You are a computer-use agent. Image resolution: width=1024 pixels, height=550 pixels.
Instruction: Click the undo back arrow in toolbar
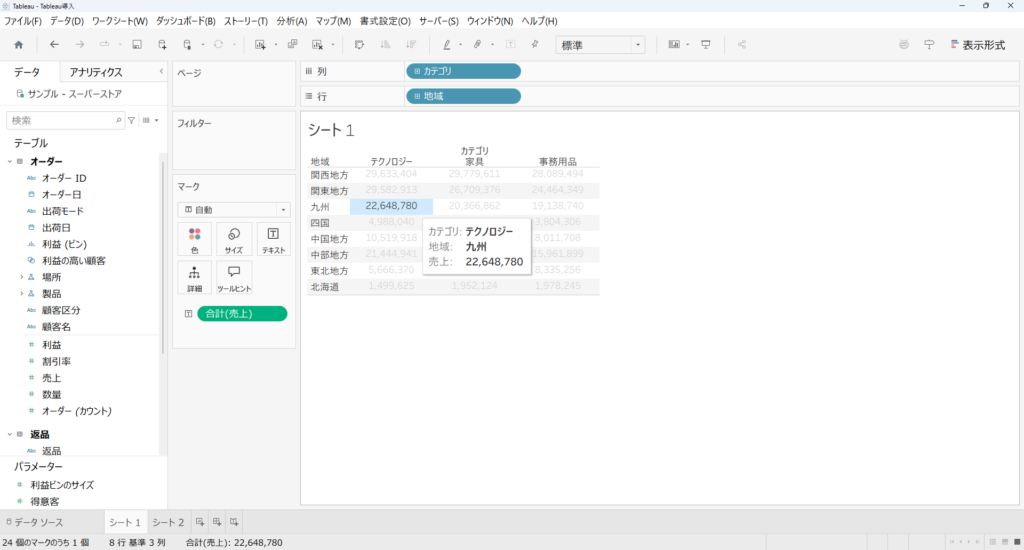pos(54,45)
